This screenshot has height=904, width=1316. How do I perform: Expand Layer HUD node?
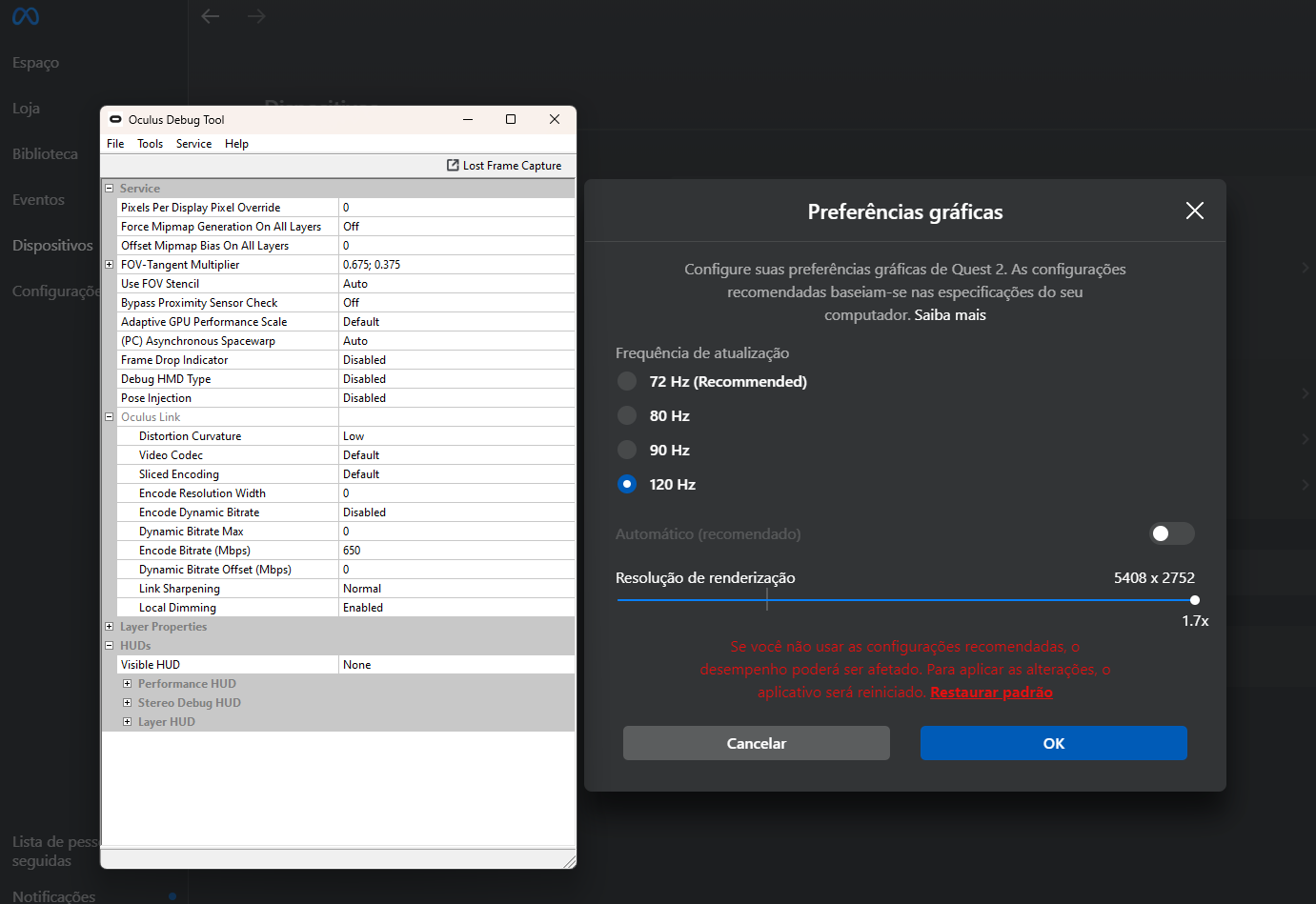pyautogui.click(x=127, y=722)
